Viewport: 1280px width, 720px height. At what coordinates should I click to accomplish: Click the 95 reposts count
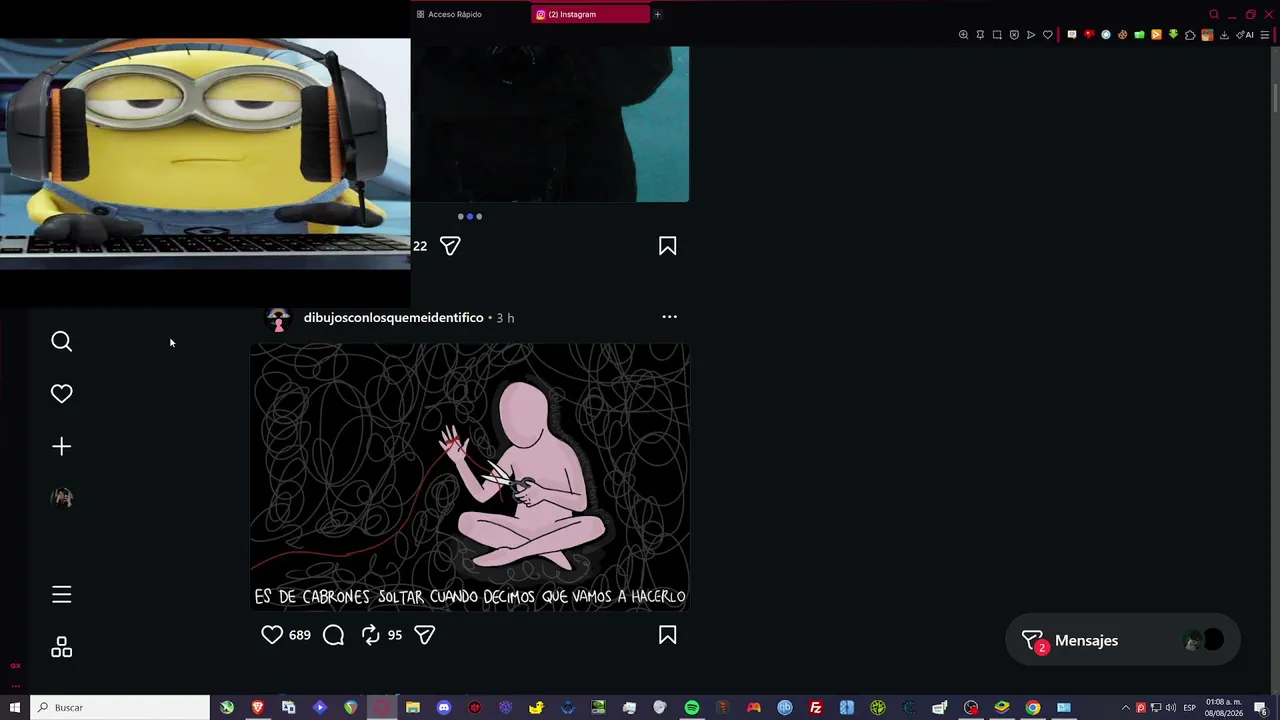tap(395, 635)
